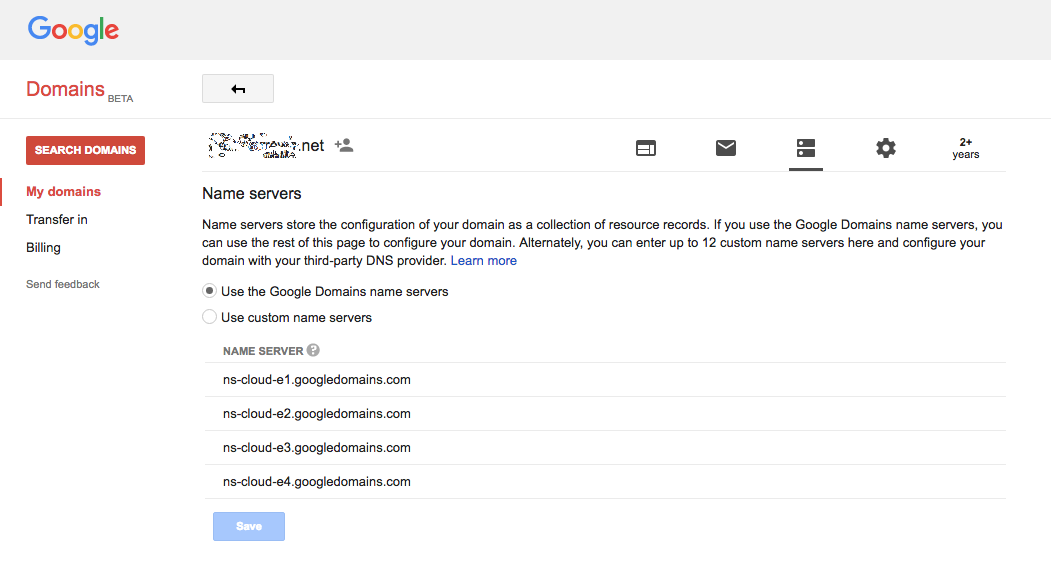Viewport: 1051px width, 577px height.
Task: Open Transfer in from sidebar
Action: pyautogui.click(x=57, y=220)
